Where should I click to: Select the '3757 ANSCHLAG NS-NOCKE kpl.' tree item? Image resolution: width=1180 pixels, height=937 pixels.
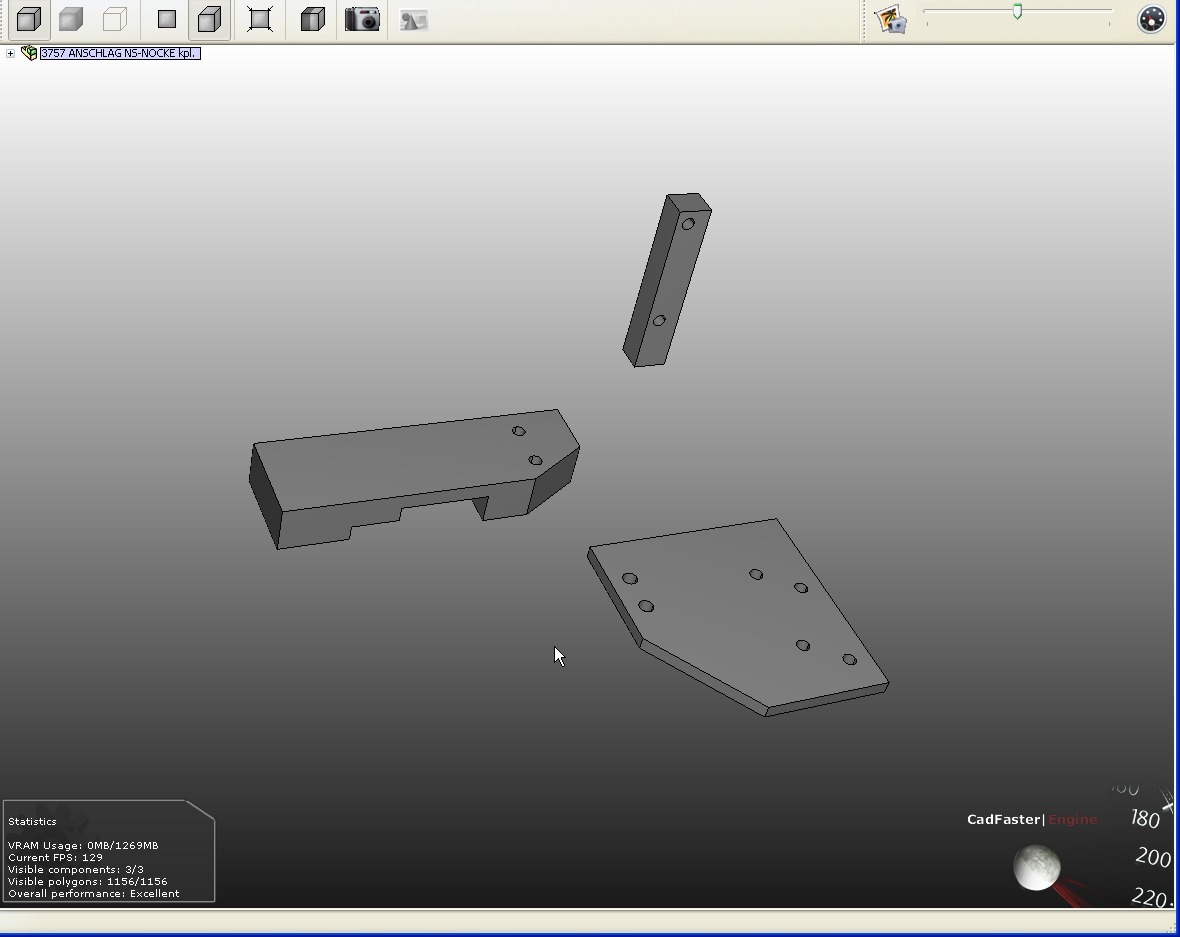(120, 53)
